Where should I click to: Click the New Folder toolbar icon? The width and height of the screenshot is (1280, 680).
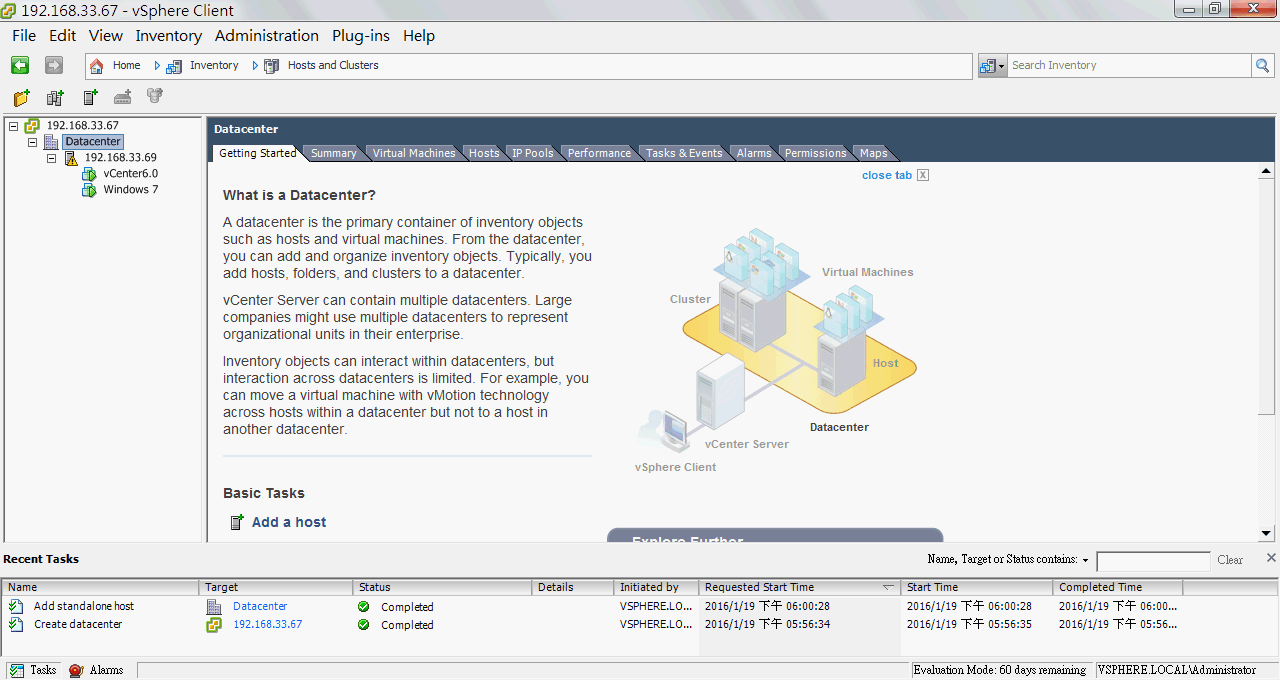(x=22, y=97)
